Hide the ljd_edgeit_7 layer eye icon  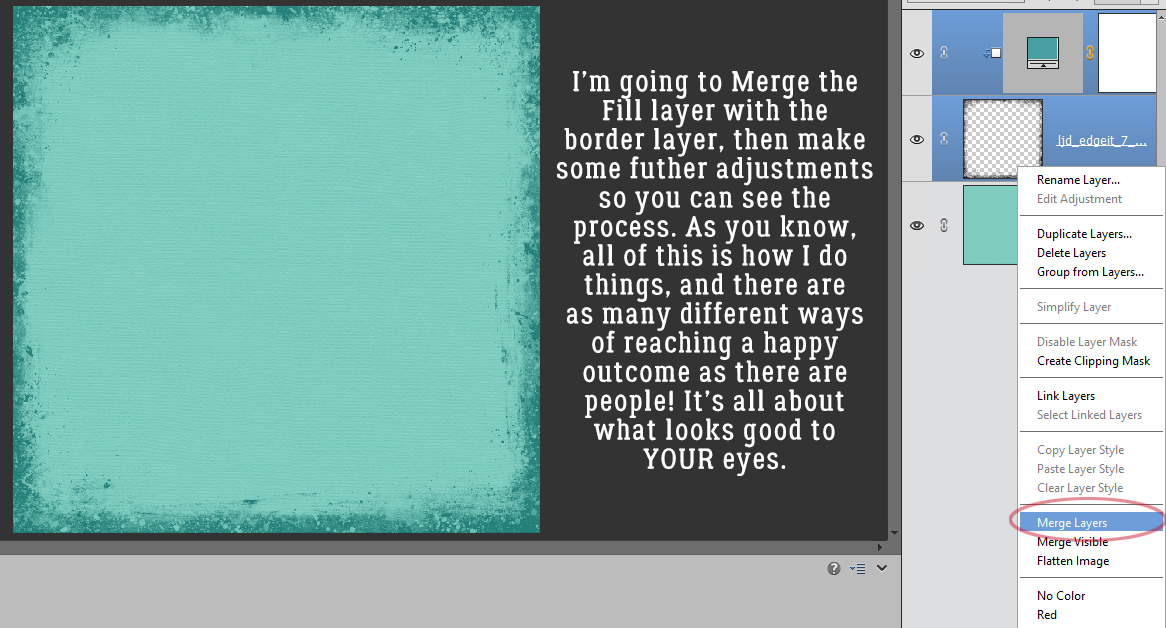click(x=917, y=140)
